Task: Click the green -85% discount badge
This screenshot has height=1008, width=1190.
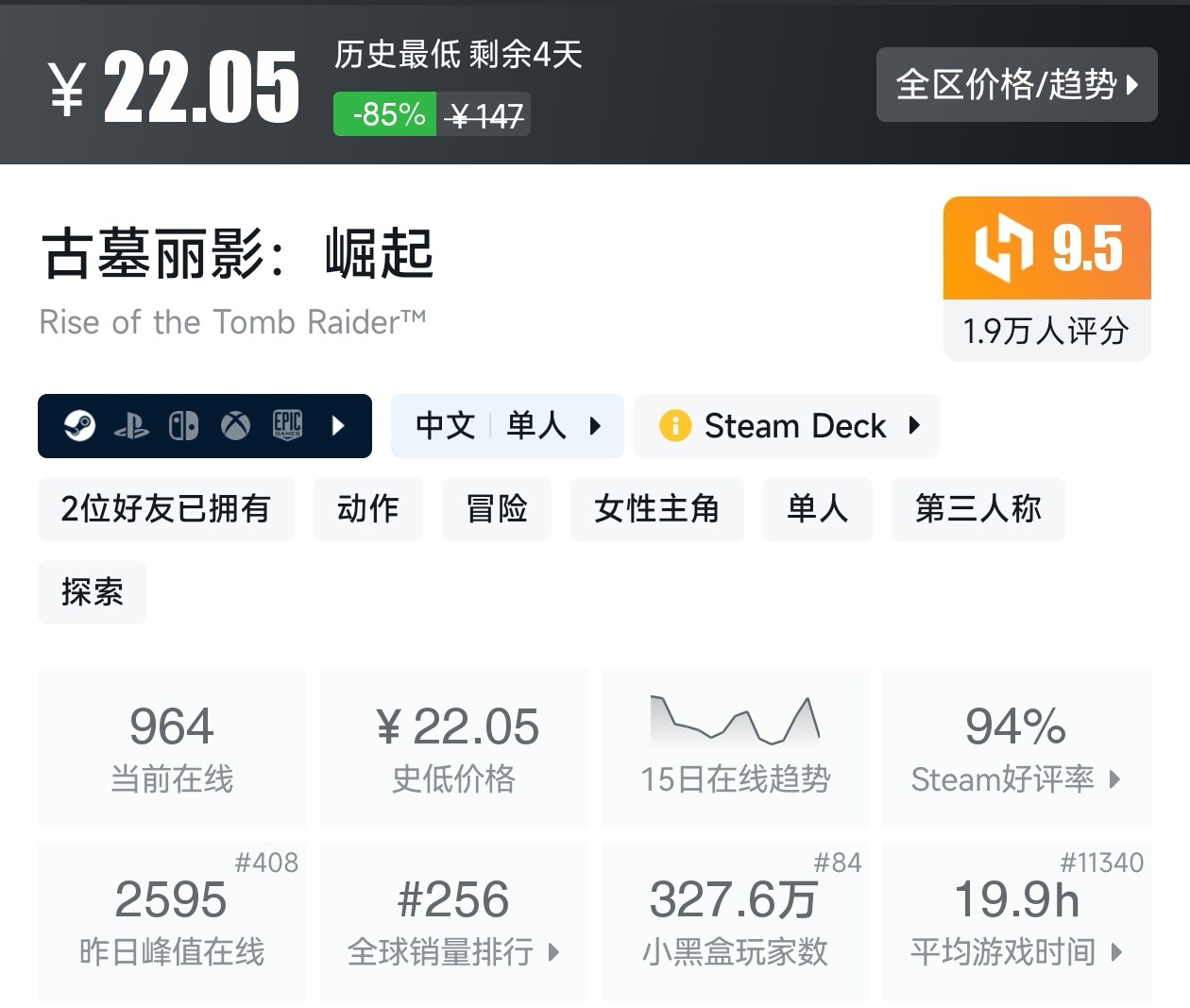Action: [383, 114]
